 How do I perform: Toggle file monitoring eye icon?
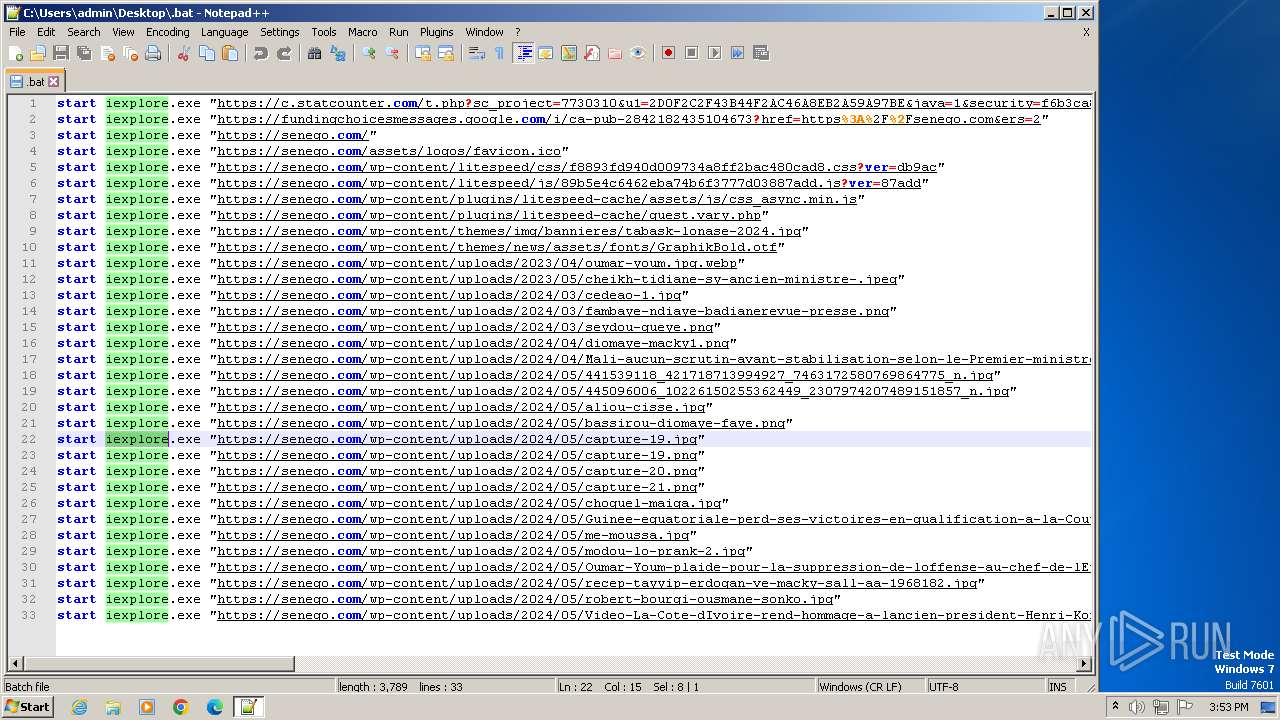click(638, 53)
